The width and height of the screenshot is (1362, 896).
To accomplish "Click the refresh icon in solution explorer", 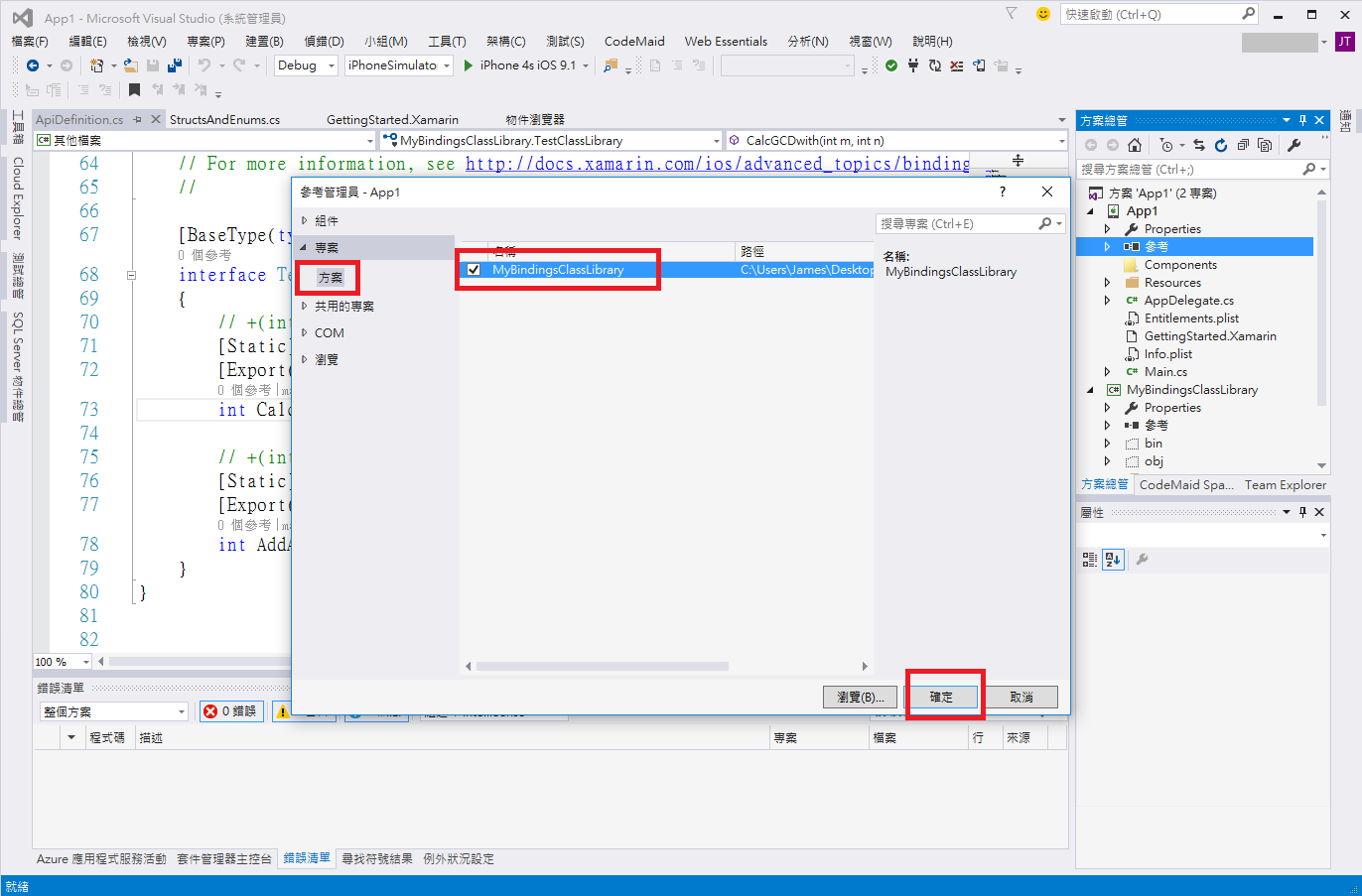I will tap(1221, 145).
